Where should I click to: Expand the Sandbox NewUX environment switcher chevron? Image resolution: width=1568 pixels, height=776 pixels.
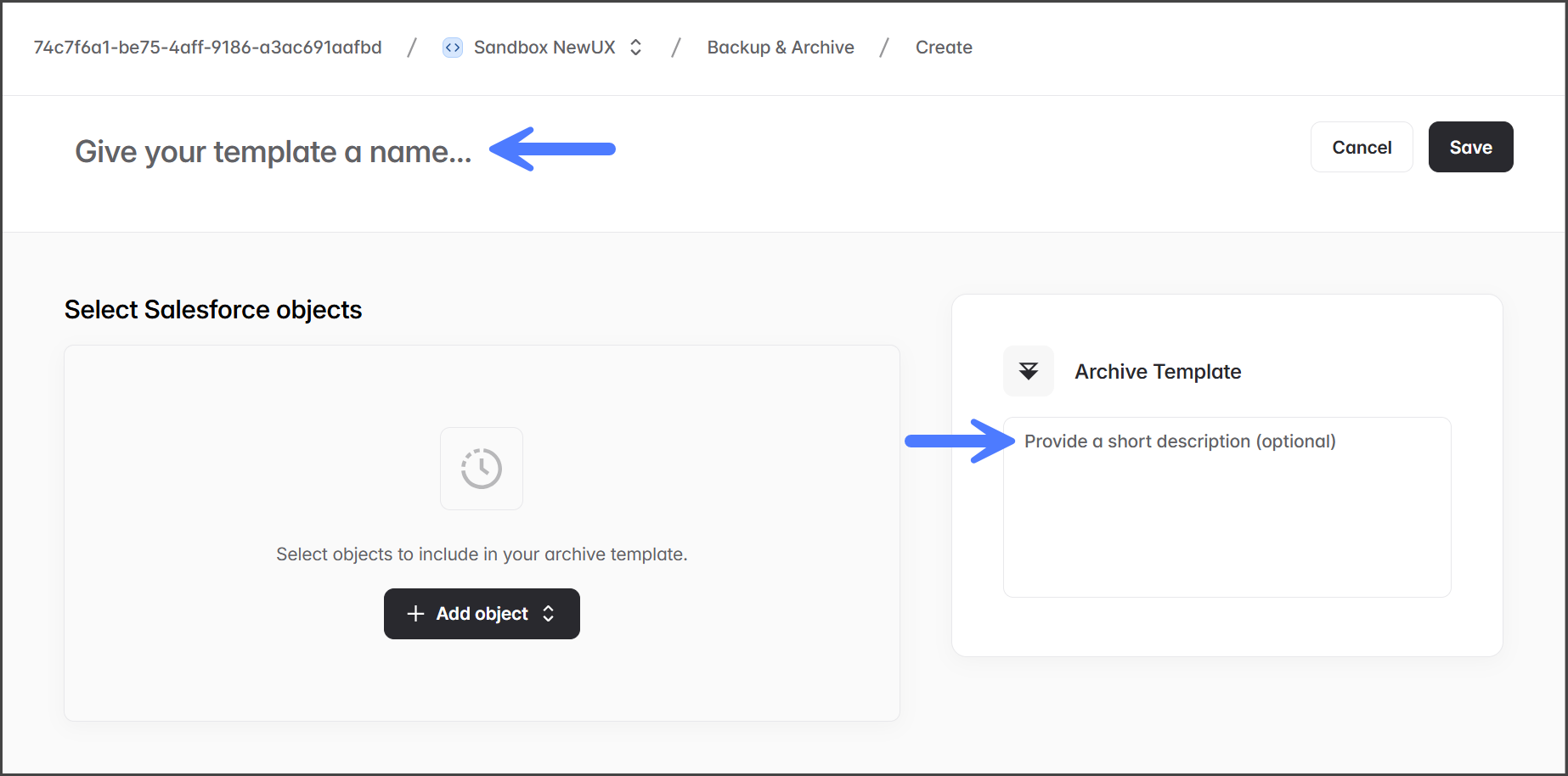click(x=635, y=48)
